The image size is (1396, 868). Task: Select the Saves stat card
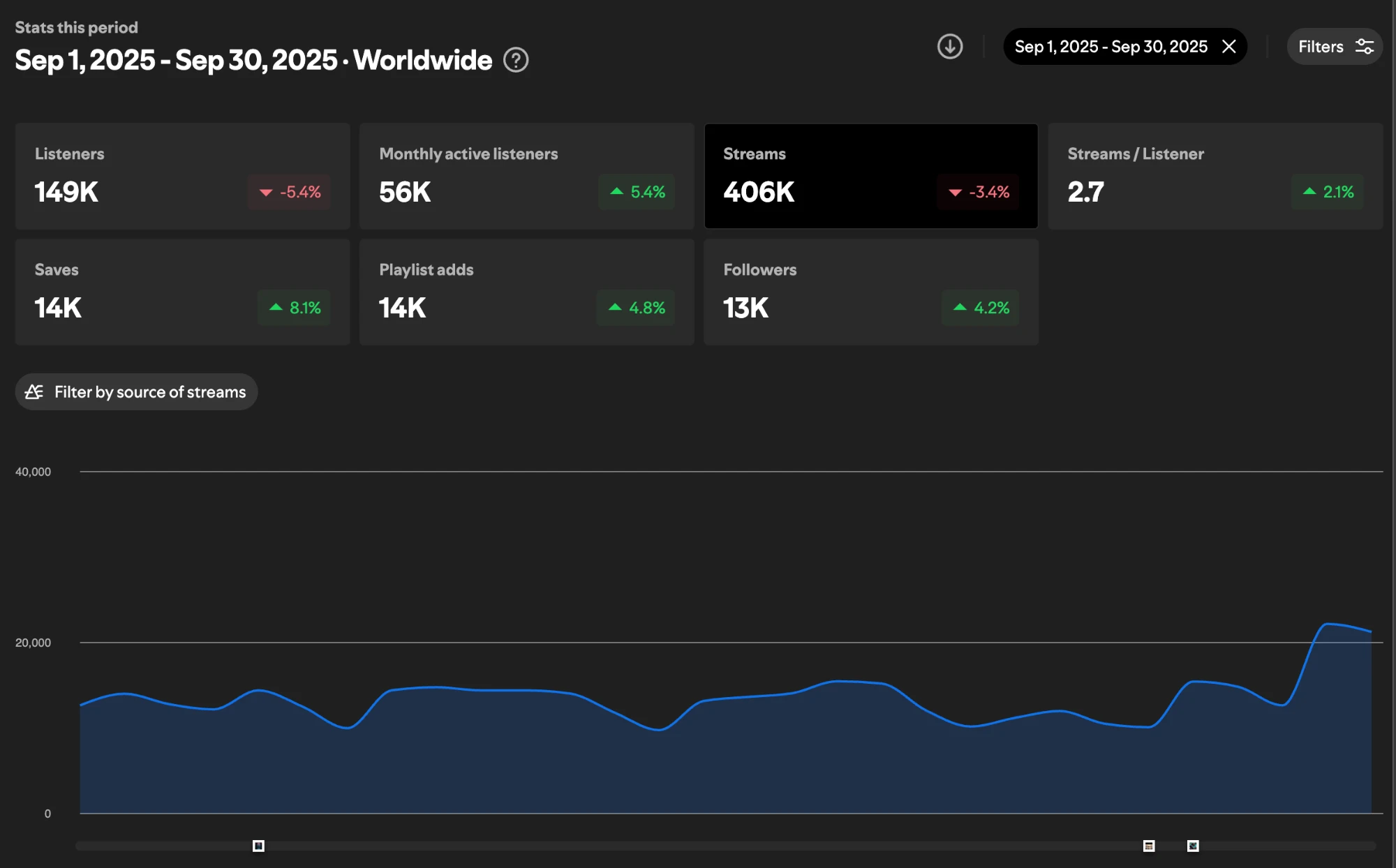183,292
